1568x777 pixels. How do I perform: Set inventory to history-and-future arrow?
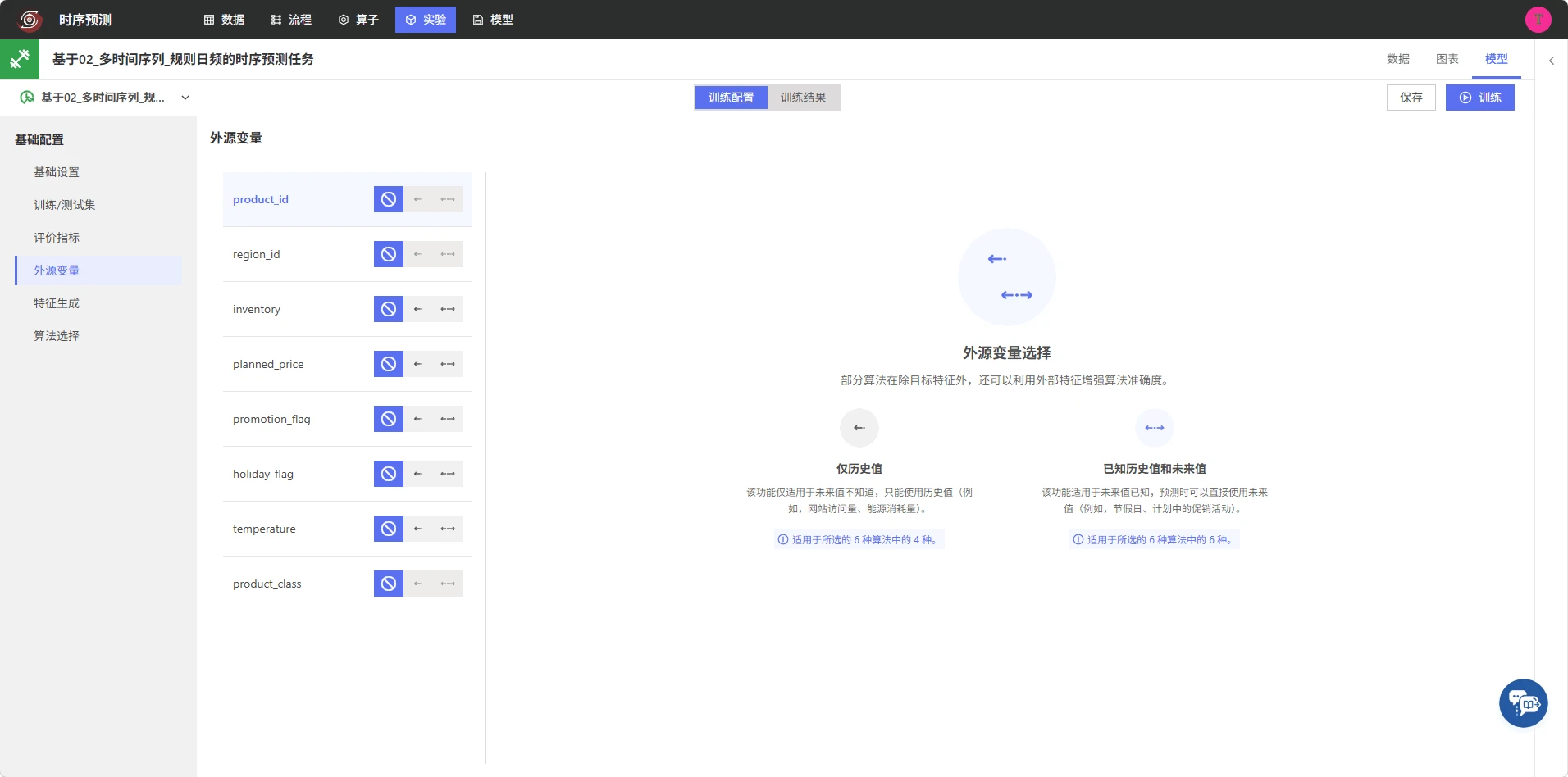(448, 309)
